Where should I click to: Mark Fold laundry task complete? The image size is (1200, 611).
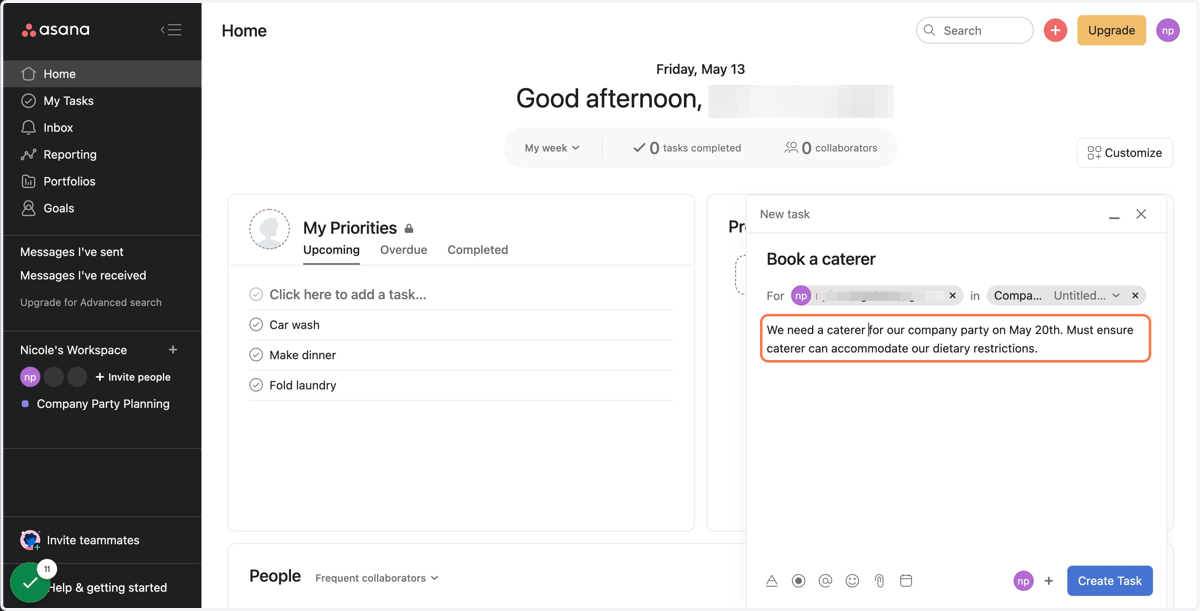point(256,384)
